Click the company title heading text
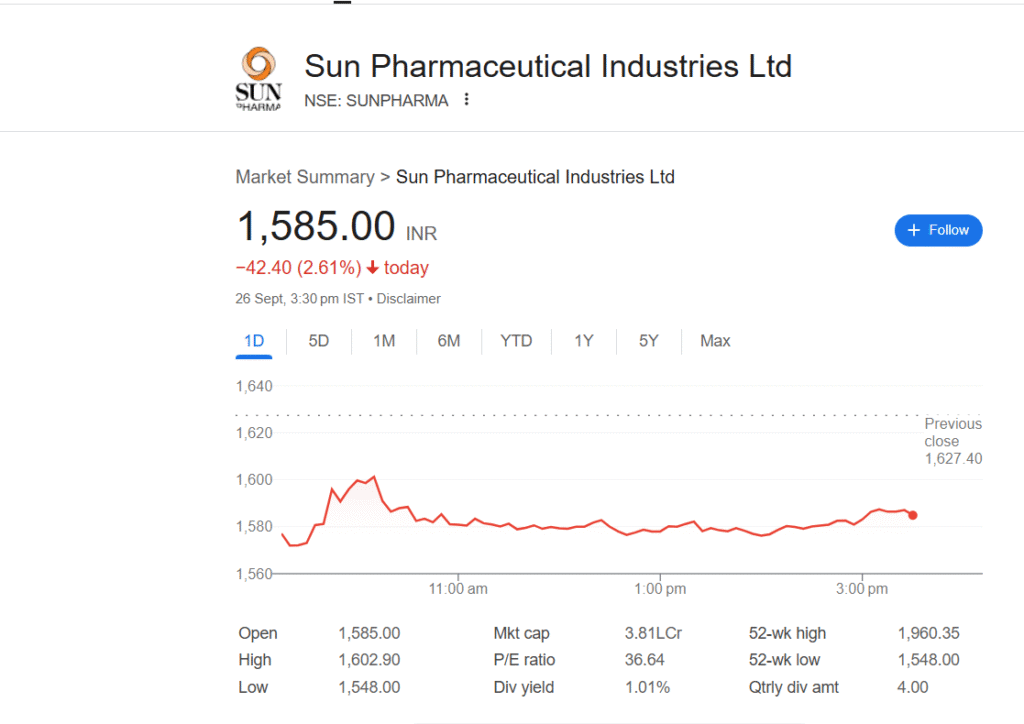 [x=548, y=67]
